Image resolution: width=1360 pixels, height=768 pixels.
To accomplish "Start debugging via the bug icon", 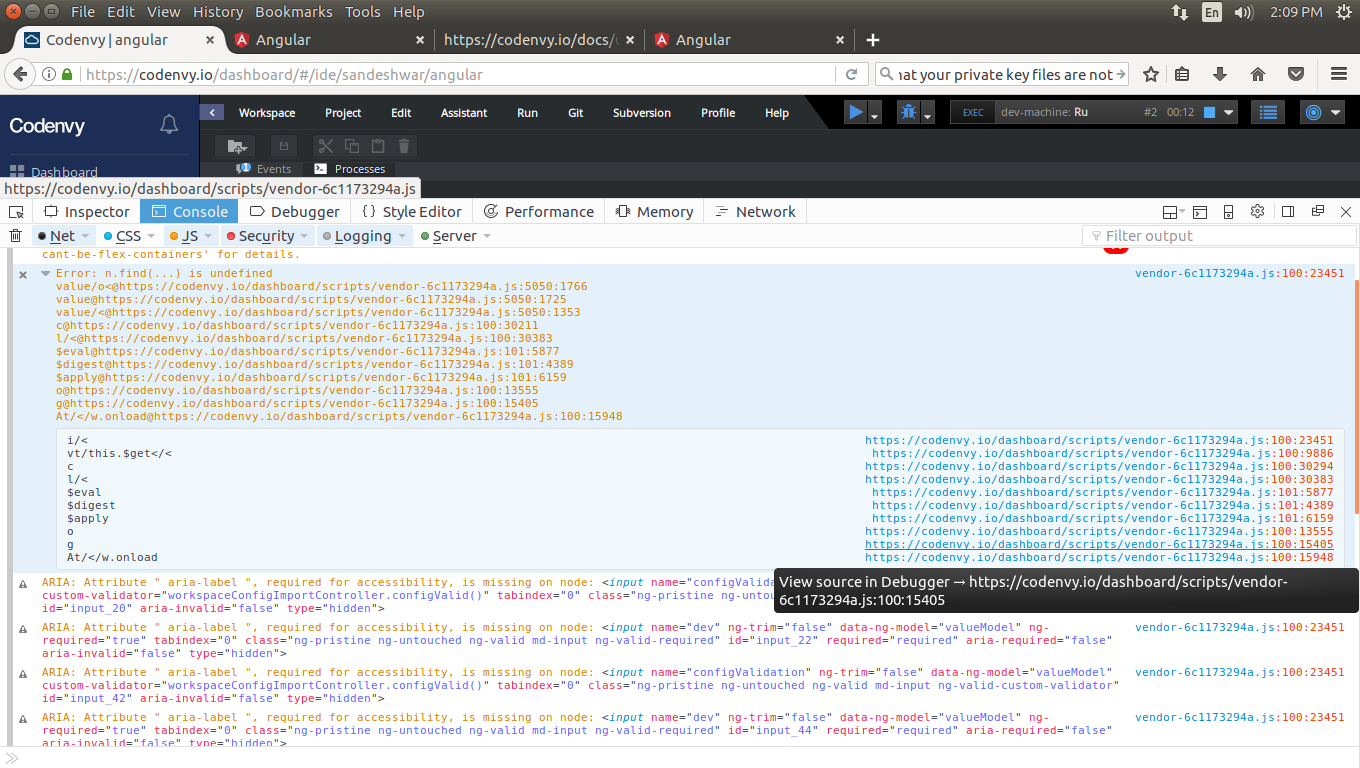I will pyautogui.click(x=910, y=112).
